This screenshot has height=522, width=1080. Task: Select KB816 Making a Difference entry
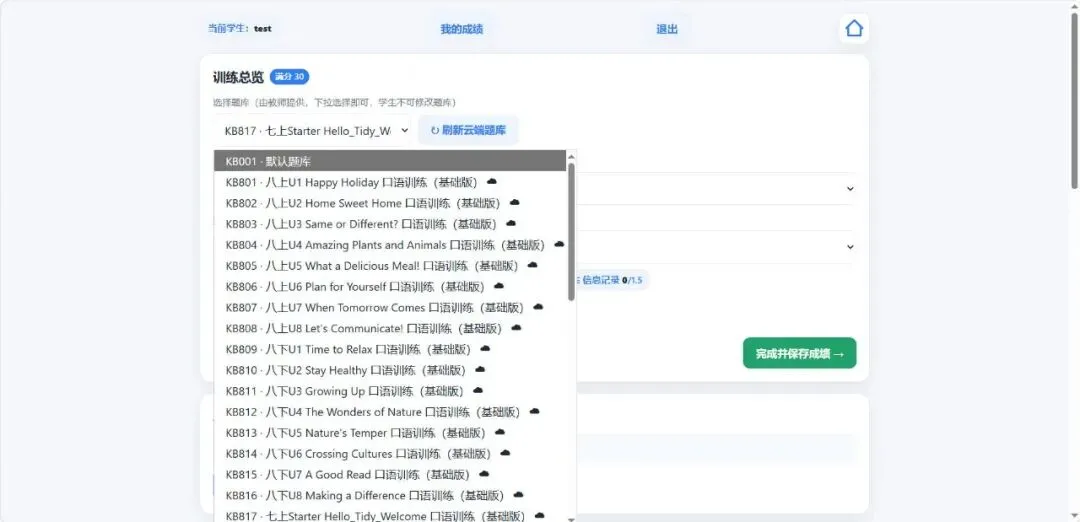tap(390, 495)
